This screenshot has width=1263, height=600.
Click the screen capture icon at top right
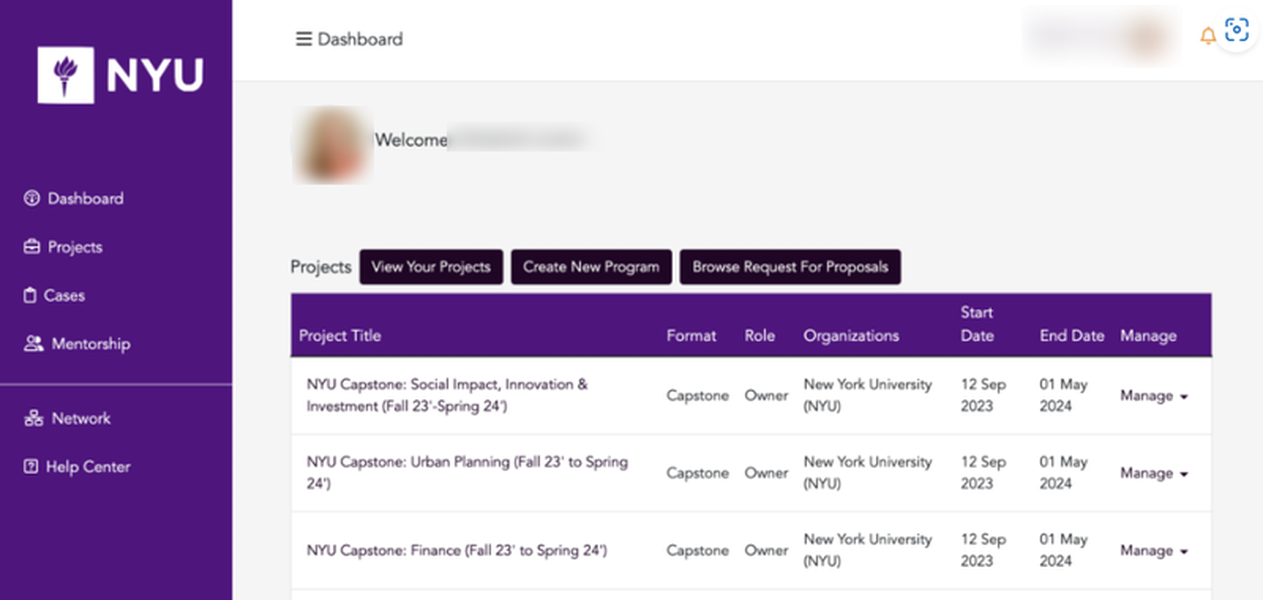pyautogui.click(x=1237, y=31)
